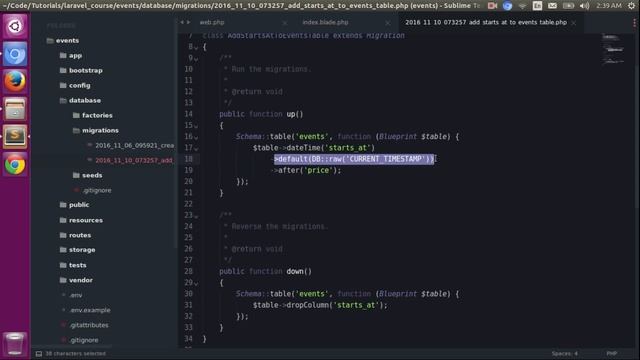This screenshot has width=640, height=360.
Task: Close the add starts at events table tab
Action: point(573,23)
